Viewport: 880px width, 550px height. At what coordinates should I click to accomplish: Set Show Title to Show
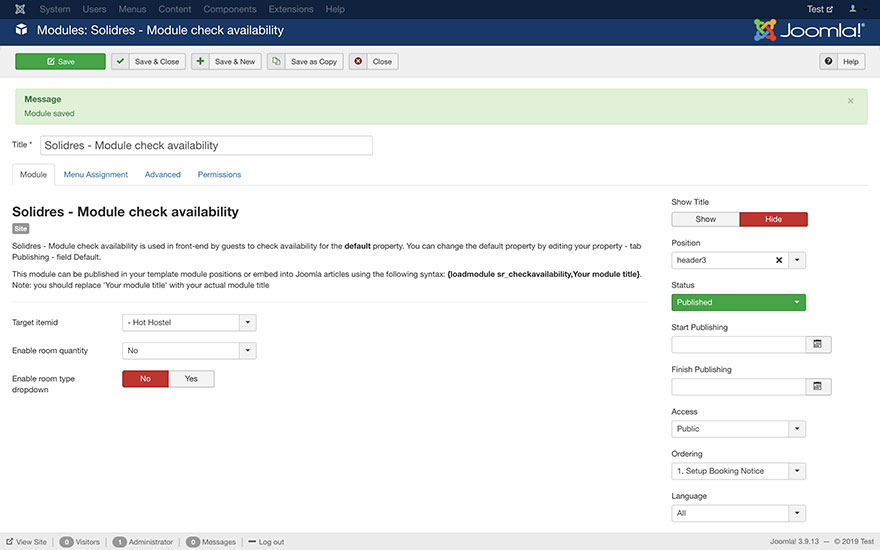[x=705, y=219]
